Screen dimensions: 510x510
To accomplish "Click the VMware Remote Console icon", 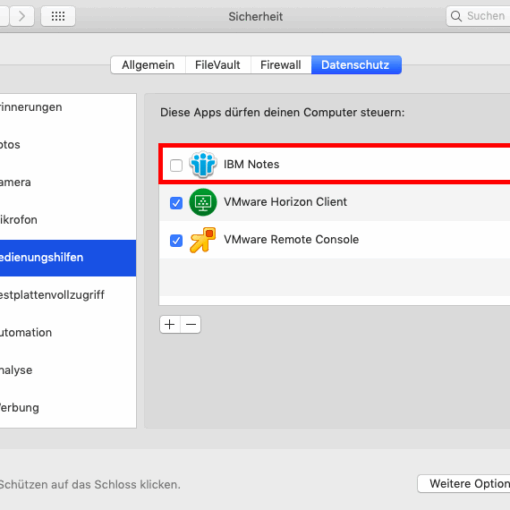I will (x=203, y=240).
